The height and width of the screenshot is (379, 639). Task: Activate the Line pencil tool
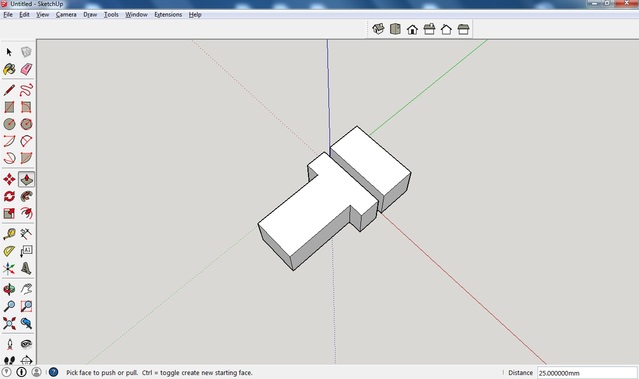(x=9, y=90)
